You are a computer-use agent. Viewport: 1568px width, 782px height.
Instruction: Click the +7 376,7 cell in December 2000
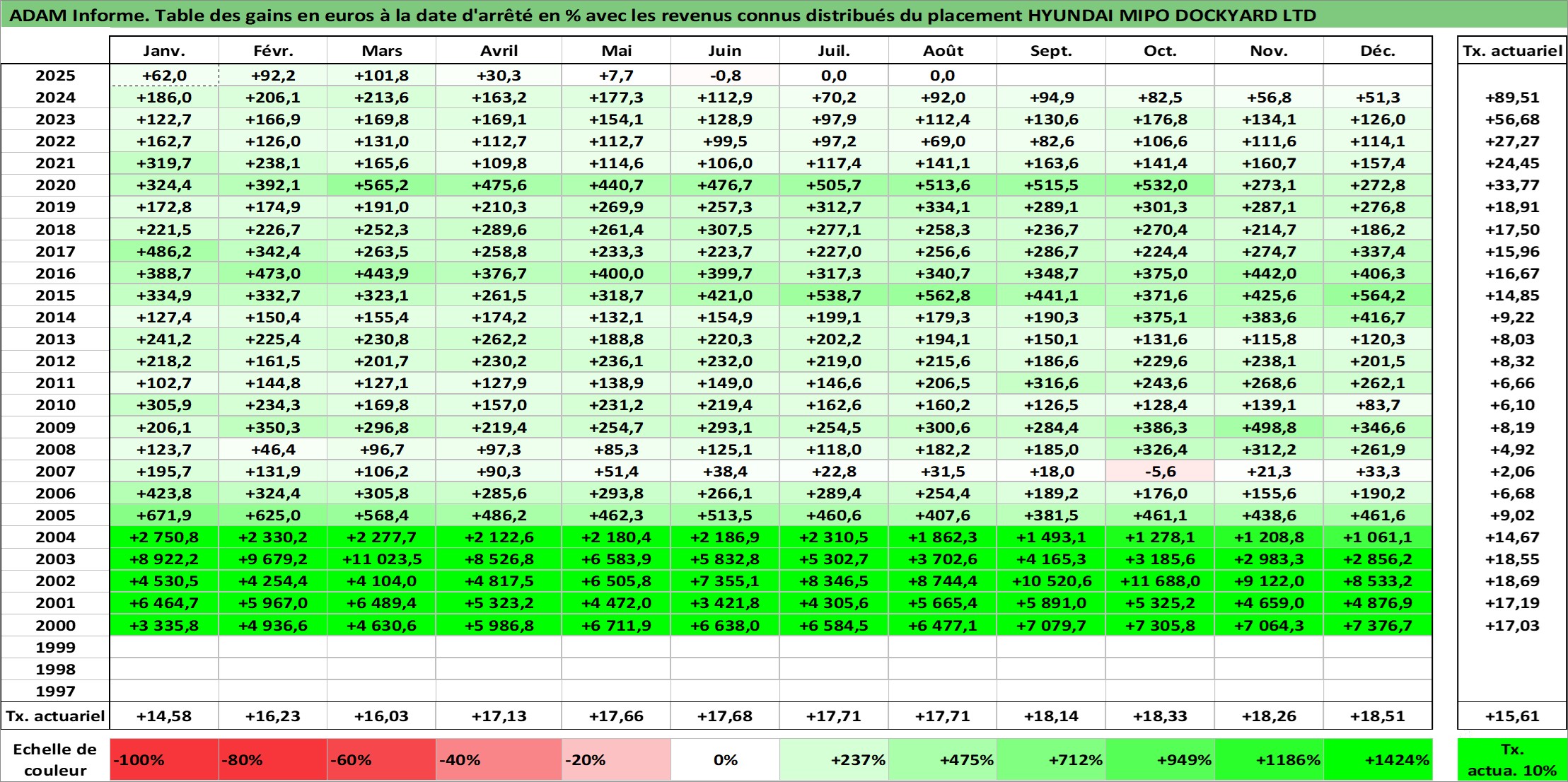coord(1378,625)
